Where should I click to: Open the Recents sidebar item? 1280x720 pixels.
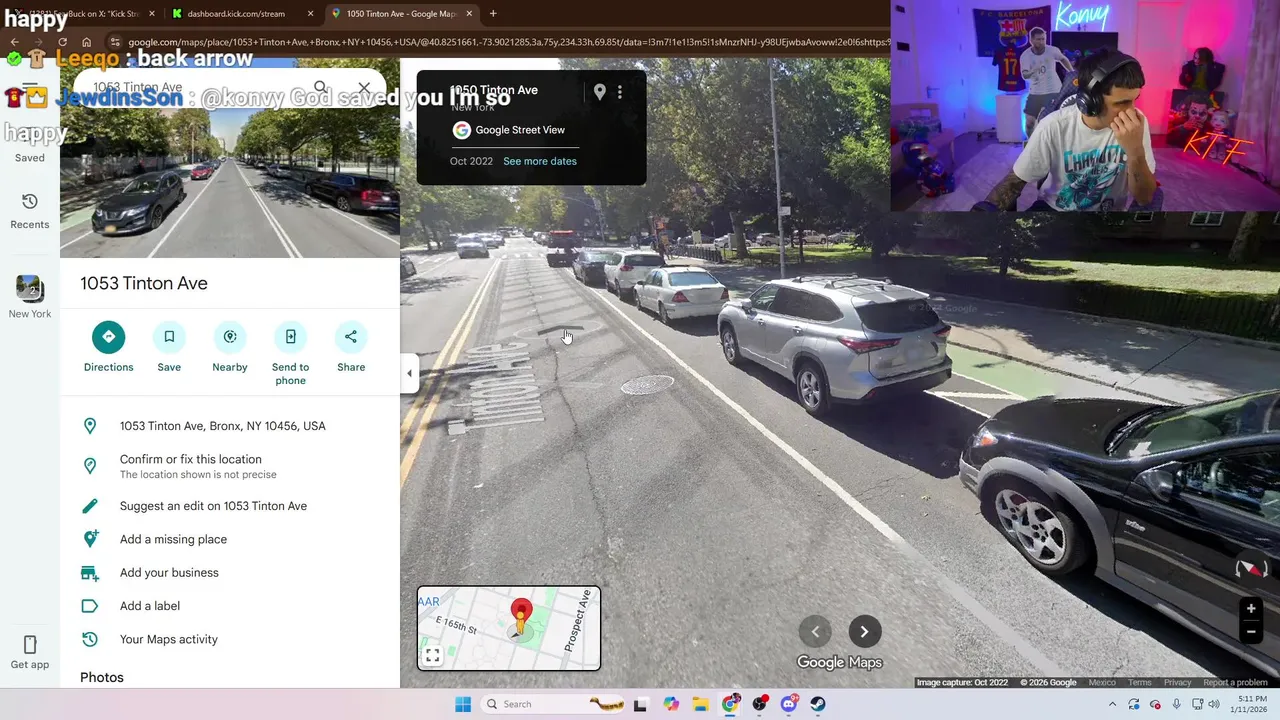[x=30, y=211]
